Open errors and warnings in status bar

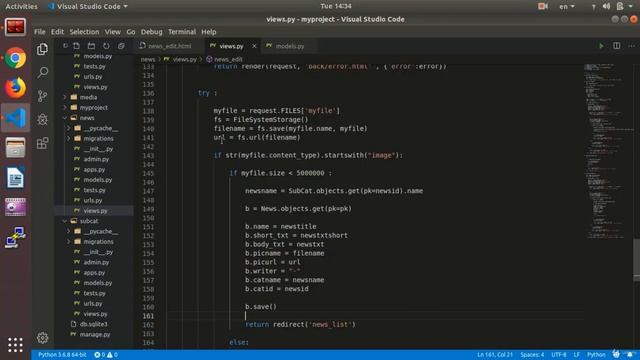106,355
